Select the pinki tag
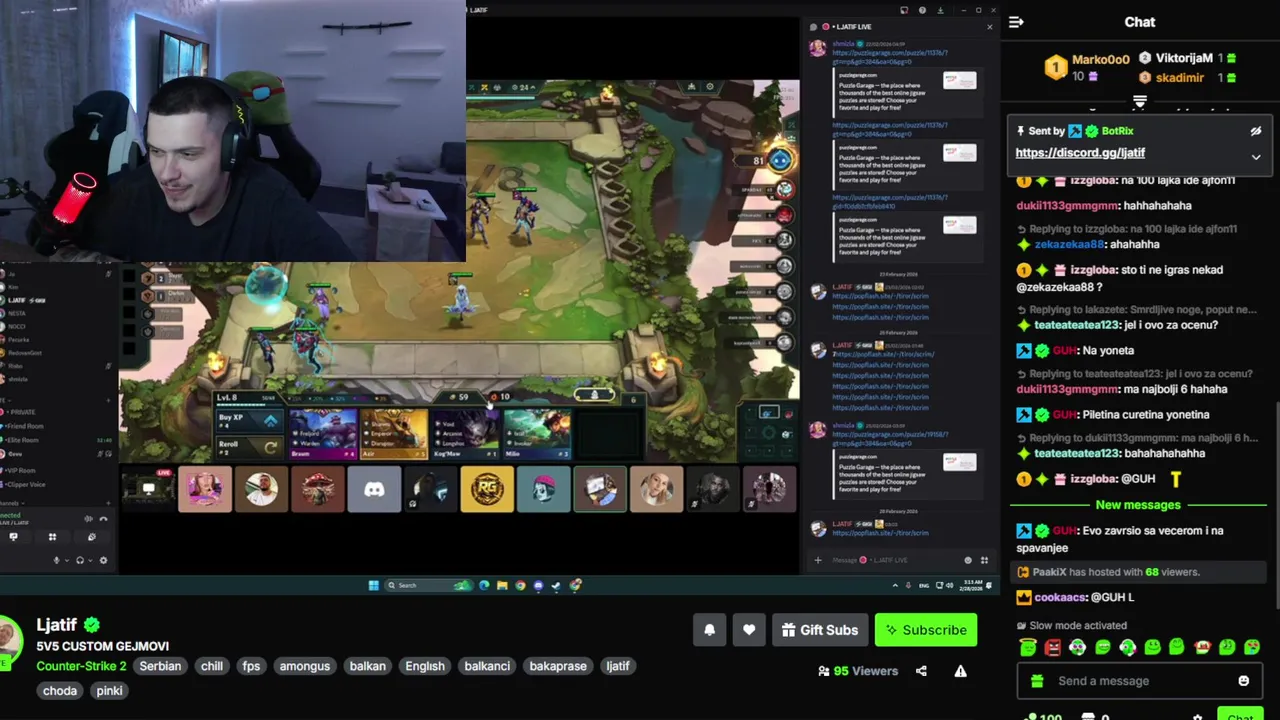The image size is (1280, 720). pyautogui.click(x=109, y=691)
